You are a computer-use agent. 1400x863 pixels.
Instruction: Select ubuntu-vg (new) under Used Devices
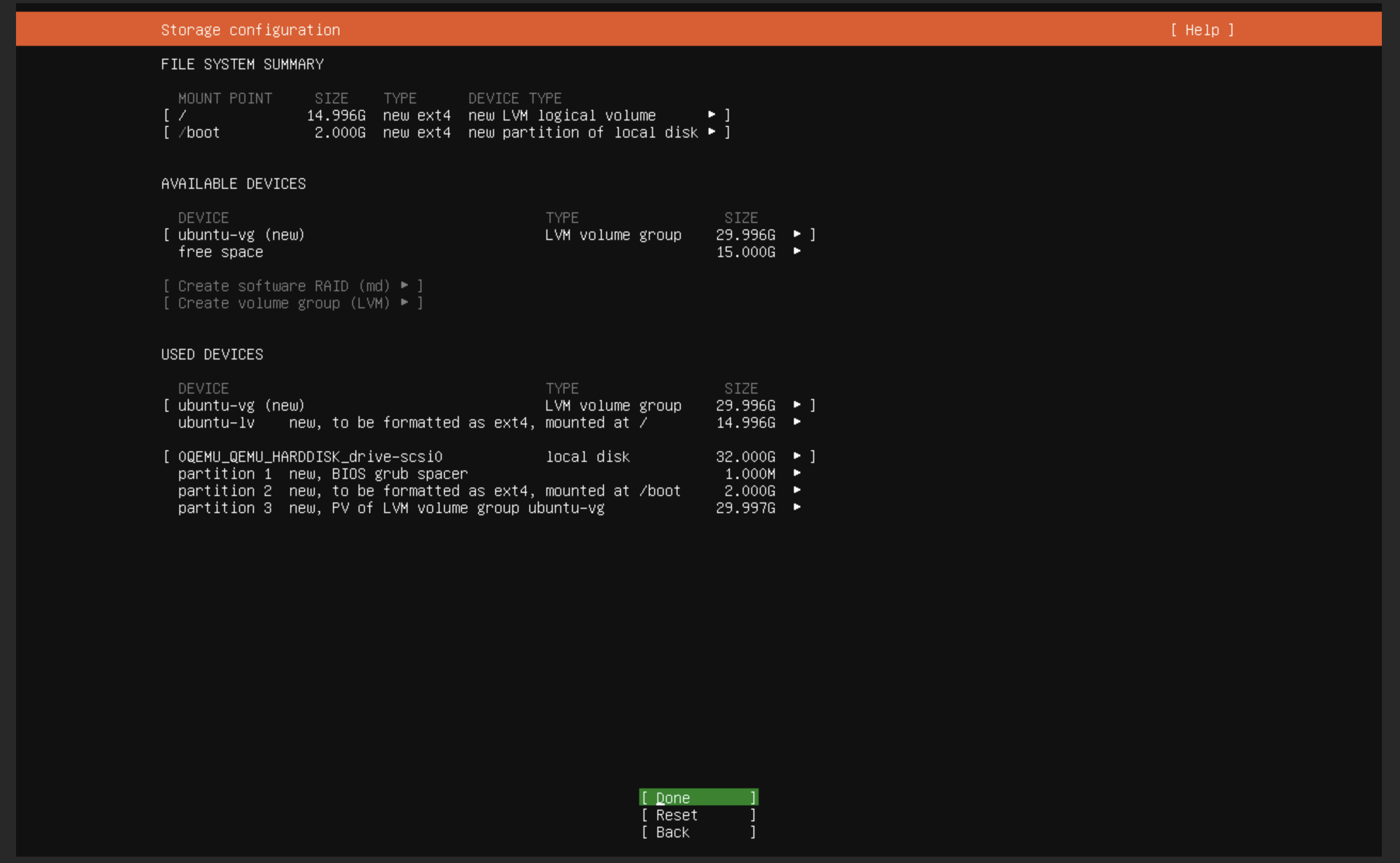489,405
